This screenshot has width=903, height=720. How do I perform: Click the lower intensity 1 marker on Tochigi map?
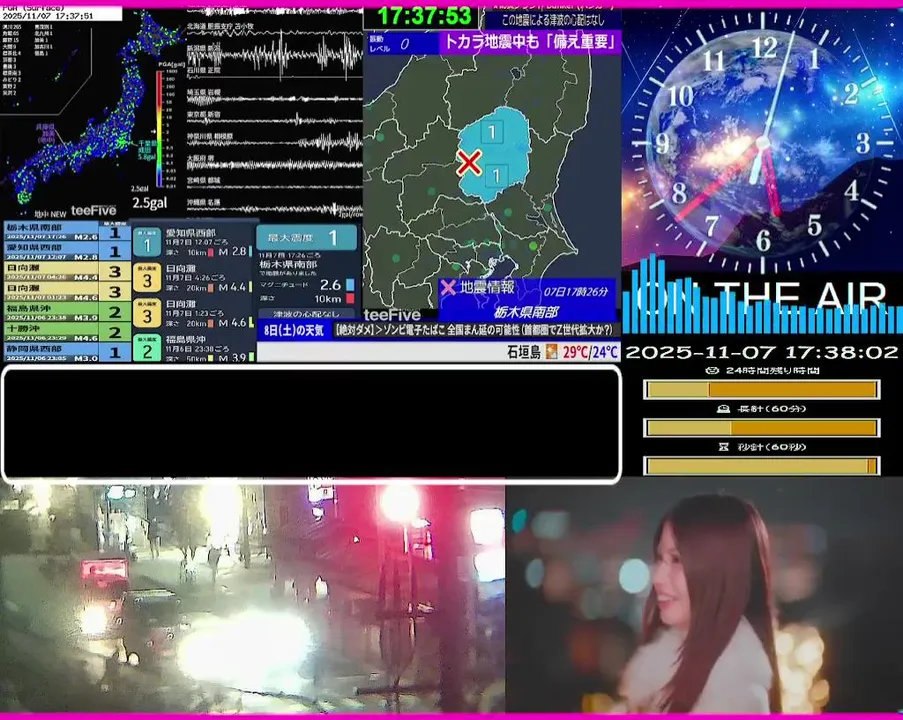tap(496, 175)
